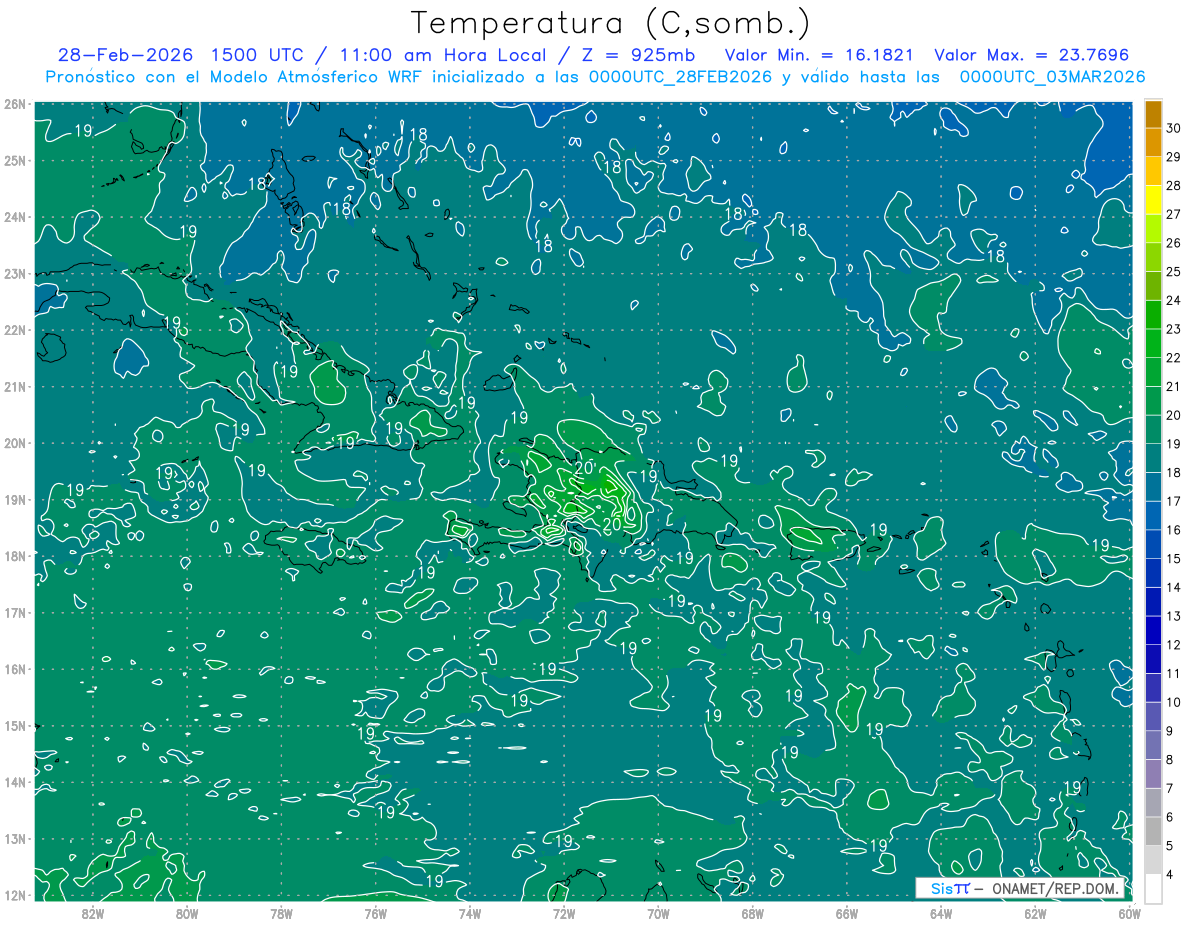Image resolution: width=1200 pixels, height=927 pixels.
Task: Pick the orange swatch between 29 and 30
Action: pyautogui.click(x=1153, y=143)
